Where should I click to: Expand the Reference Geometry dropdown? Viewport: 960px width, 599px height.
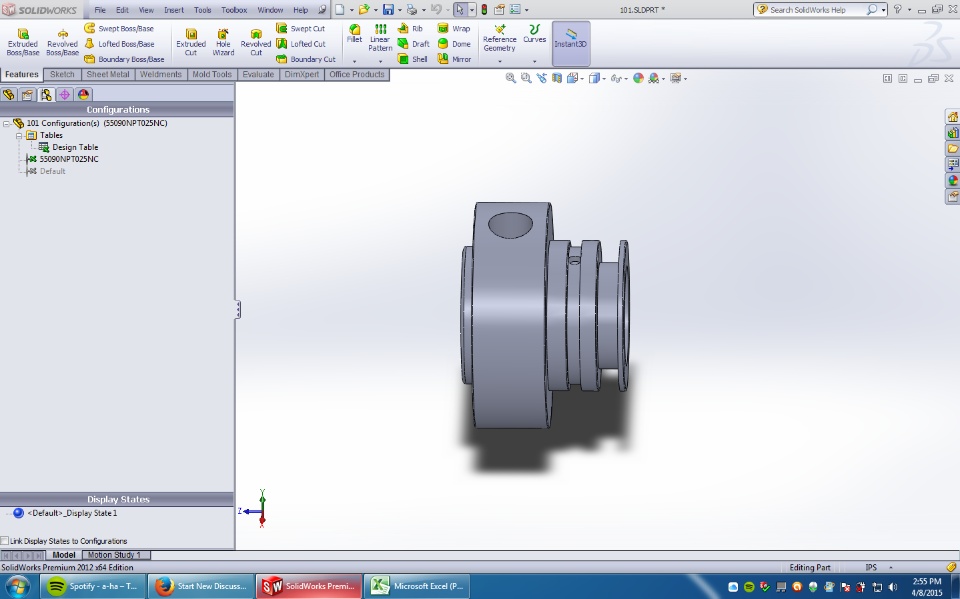click(500, 61)
